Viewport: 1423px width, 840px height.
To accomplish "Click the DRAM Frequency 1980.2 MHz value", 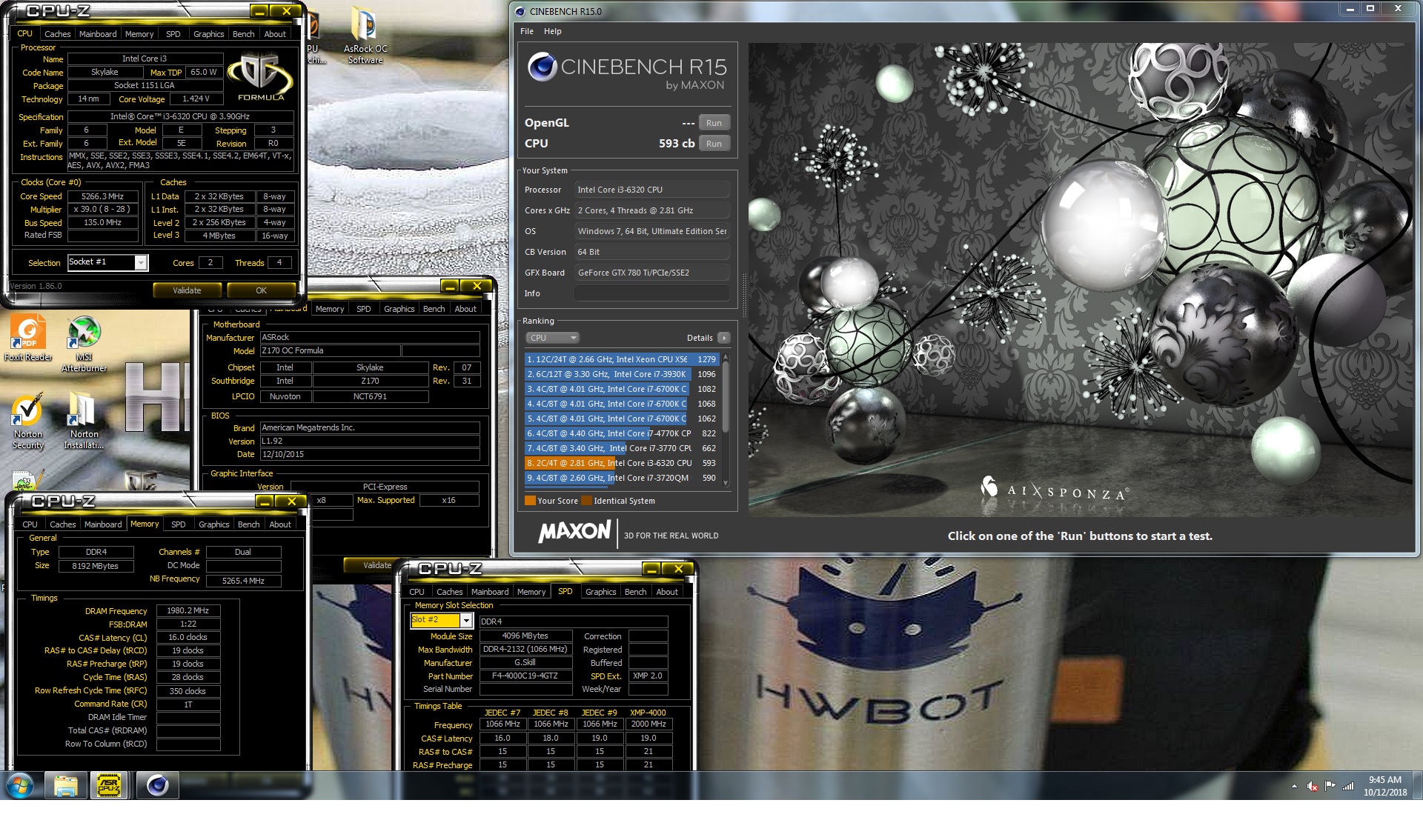I will click(x=188, y=611).
